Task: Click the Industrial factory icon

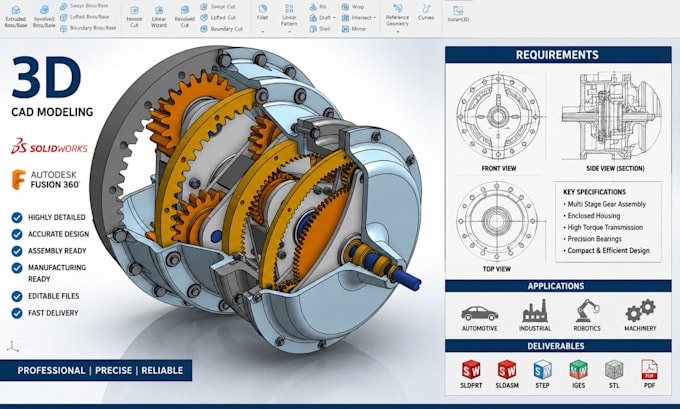Action: click(x=535, y=311)
